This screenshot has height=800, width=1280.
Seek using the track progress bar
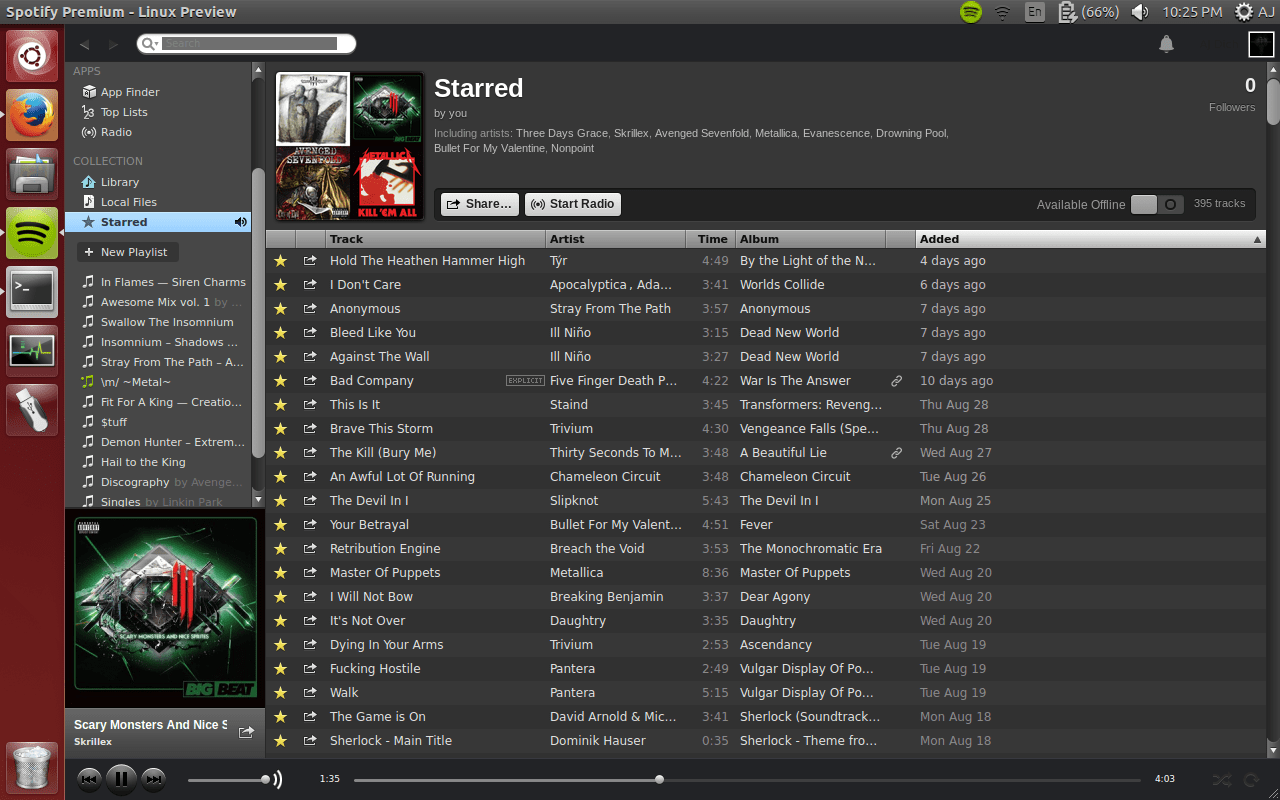[x=747, y=779]
